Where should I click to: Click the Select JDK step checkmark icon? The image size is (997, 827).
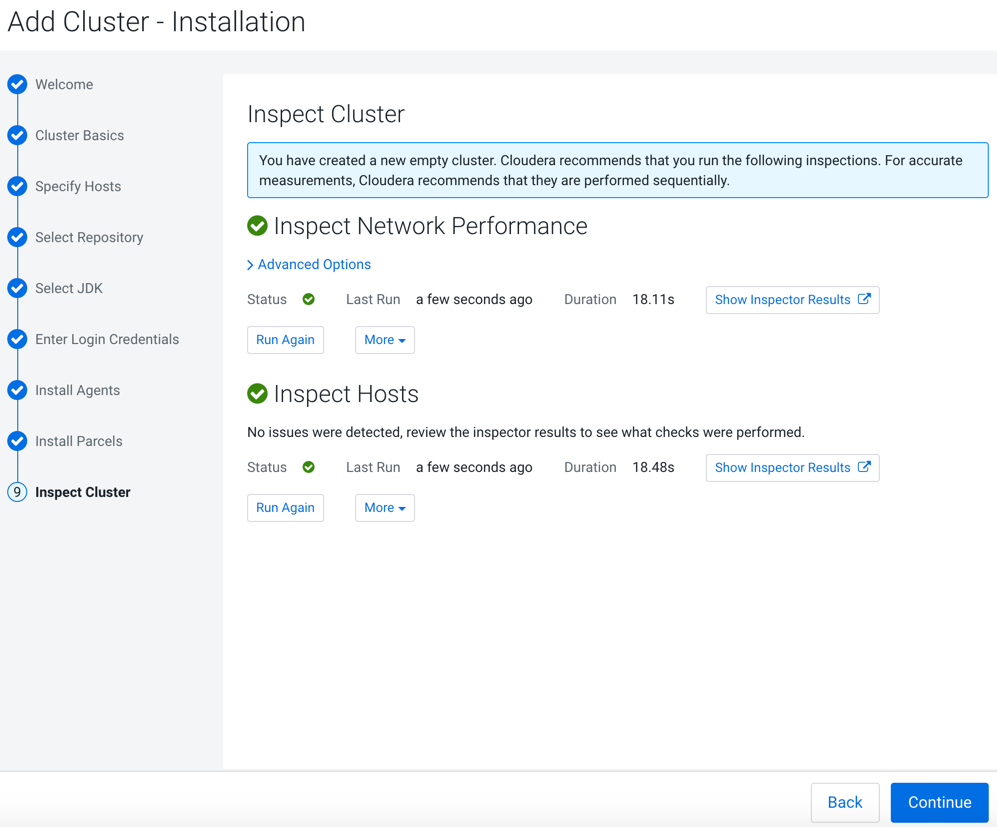[17, 289]
